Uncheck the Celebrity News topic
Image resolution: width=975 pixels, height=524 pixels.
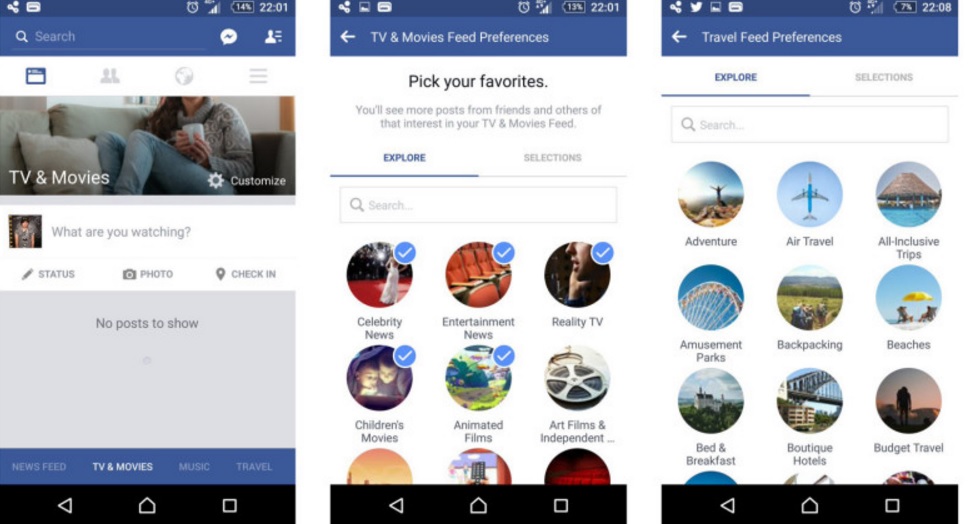tap(379, 274)
